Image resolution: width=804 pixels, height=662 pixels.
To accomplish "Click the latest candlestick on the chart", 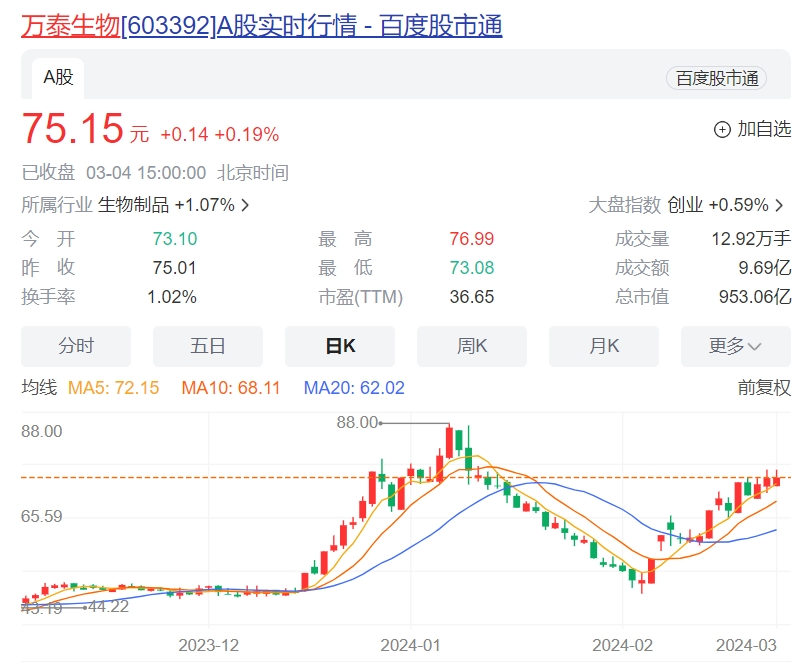I will pyautogui.click(x=777, y=480).
